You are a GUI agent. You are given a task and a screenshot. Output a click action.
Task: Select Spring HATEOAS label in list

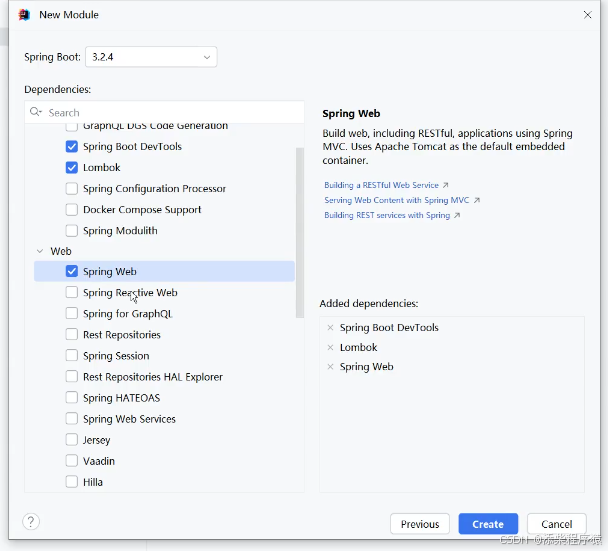point(121,398)
